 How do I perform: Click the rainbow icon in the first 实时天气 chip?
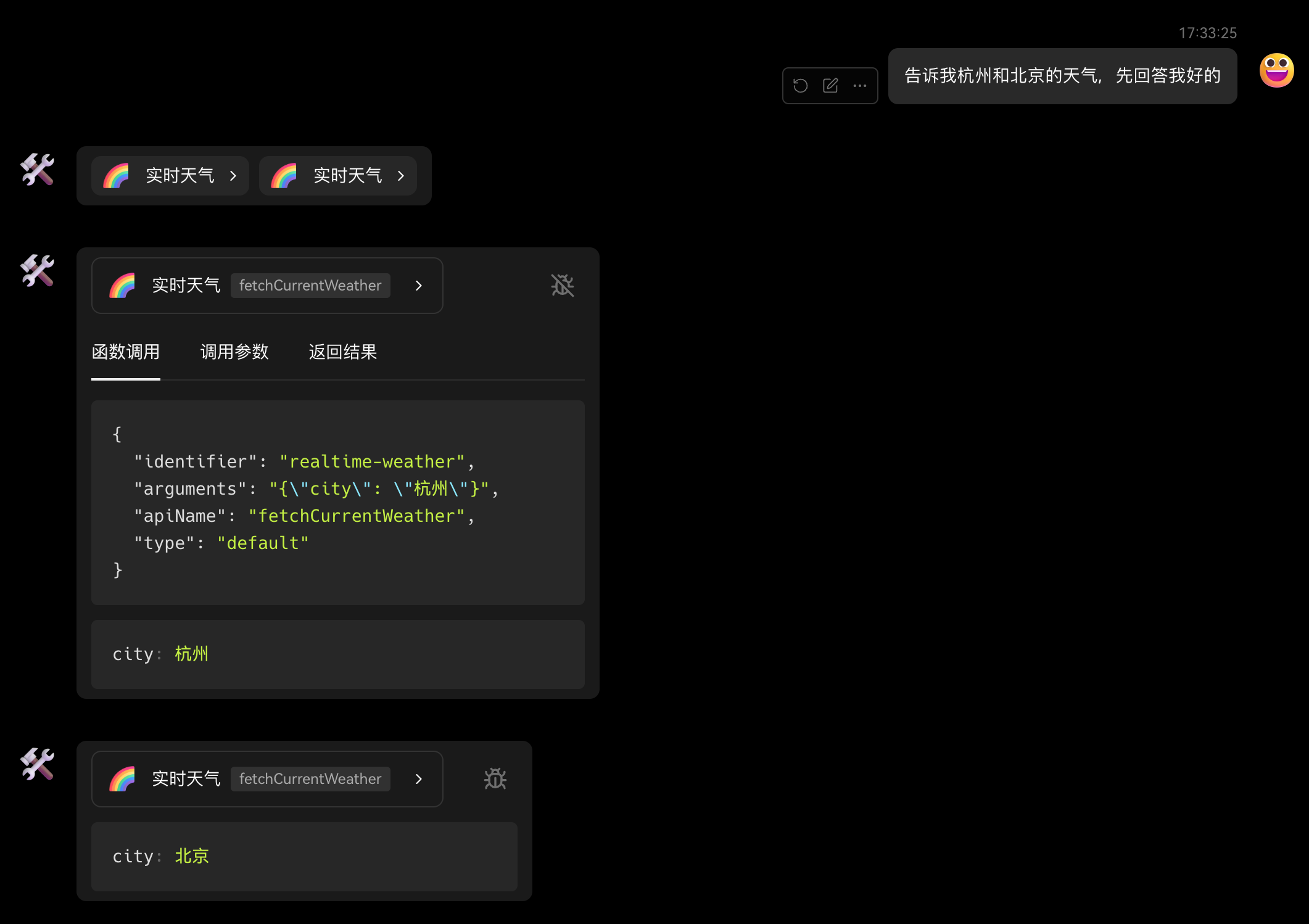[x=116, y=176]
